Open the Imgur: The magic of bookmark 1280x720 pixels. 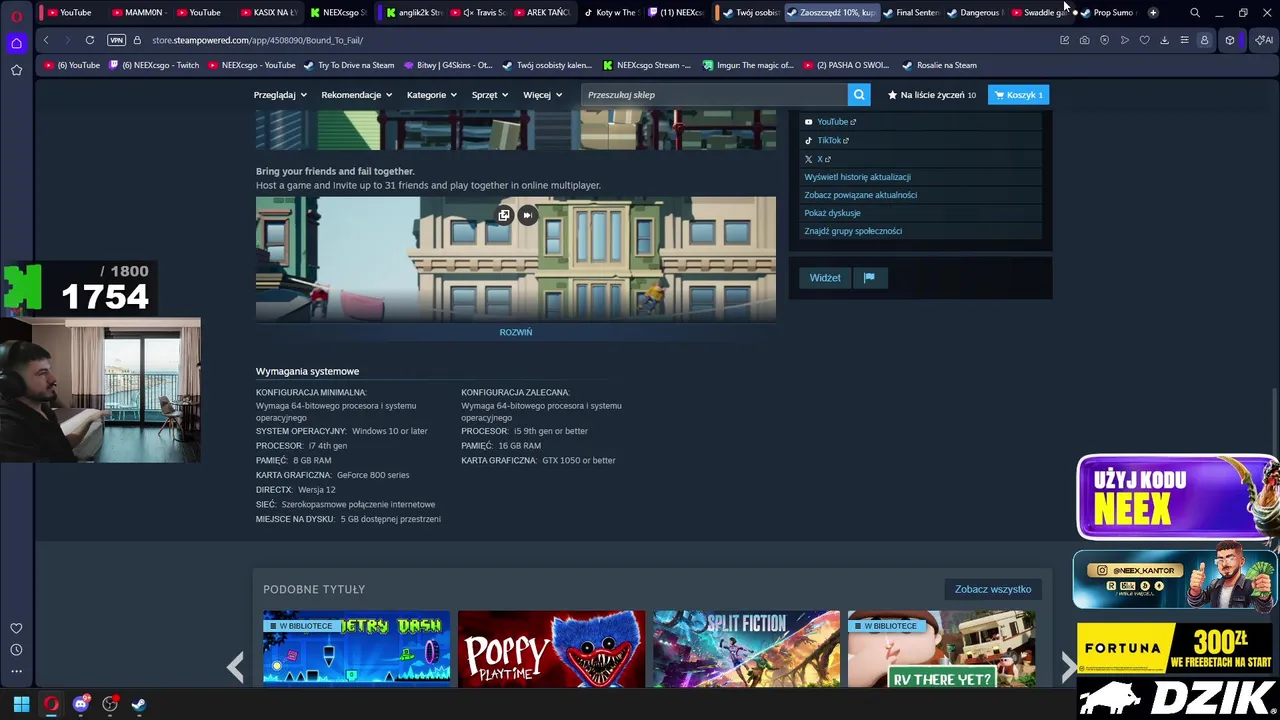[x=747, y=65]
